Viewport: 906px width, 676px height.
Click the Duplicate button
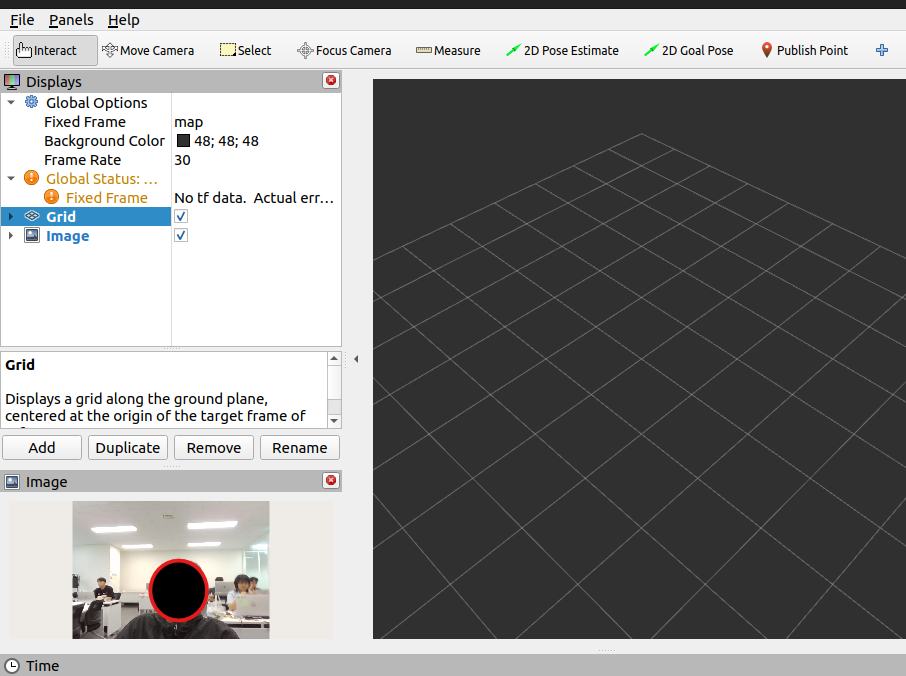point(128,448)
